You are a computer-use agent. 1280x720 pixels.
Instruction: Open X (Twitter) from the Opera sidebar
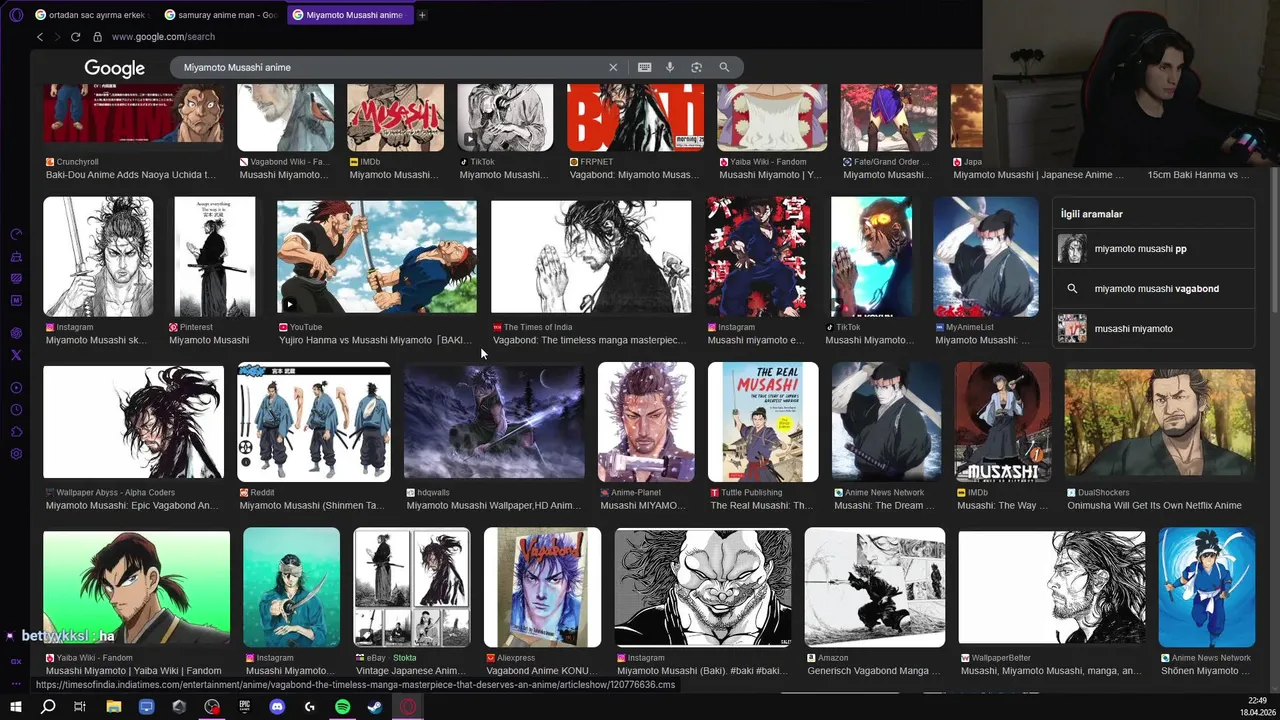click(x=16, y=355)
